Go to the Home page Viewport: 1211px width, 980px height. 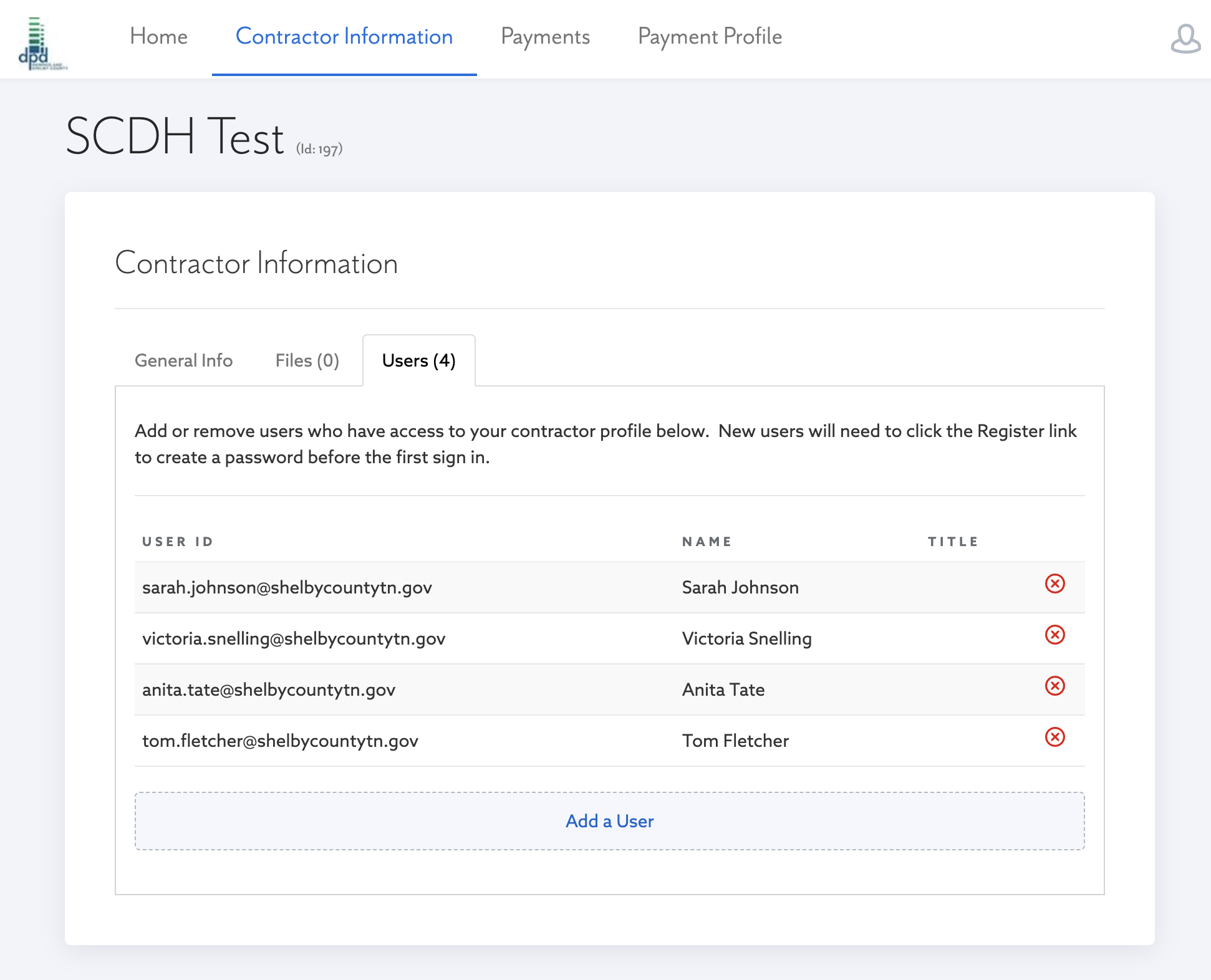[x=158, y=37]
